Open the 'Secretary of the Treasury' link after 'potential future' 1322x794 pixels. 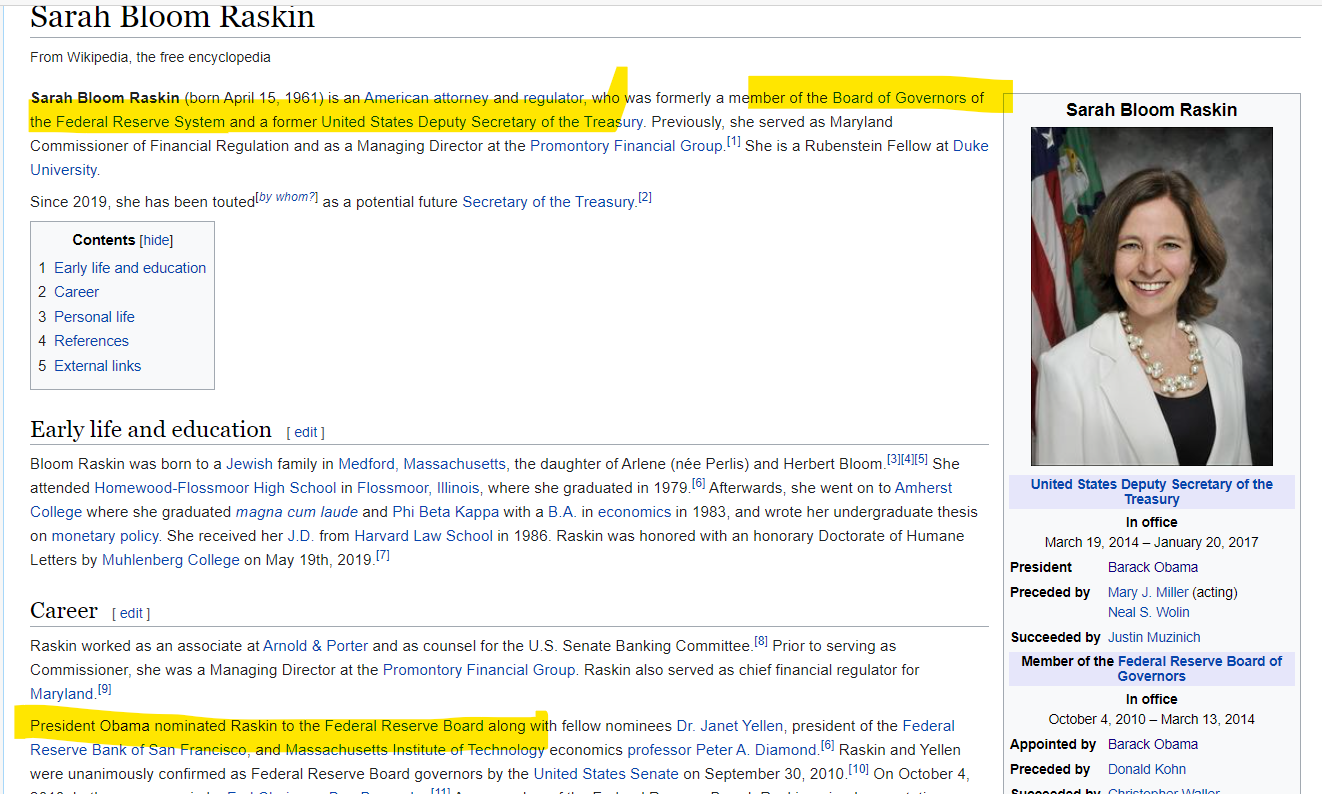click(x=549, y=202)
